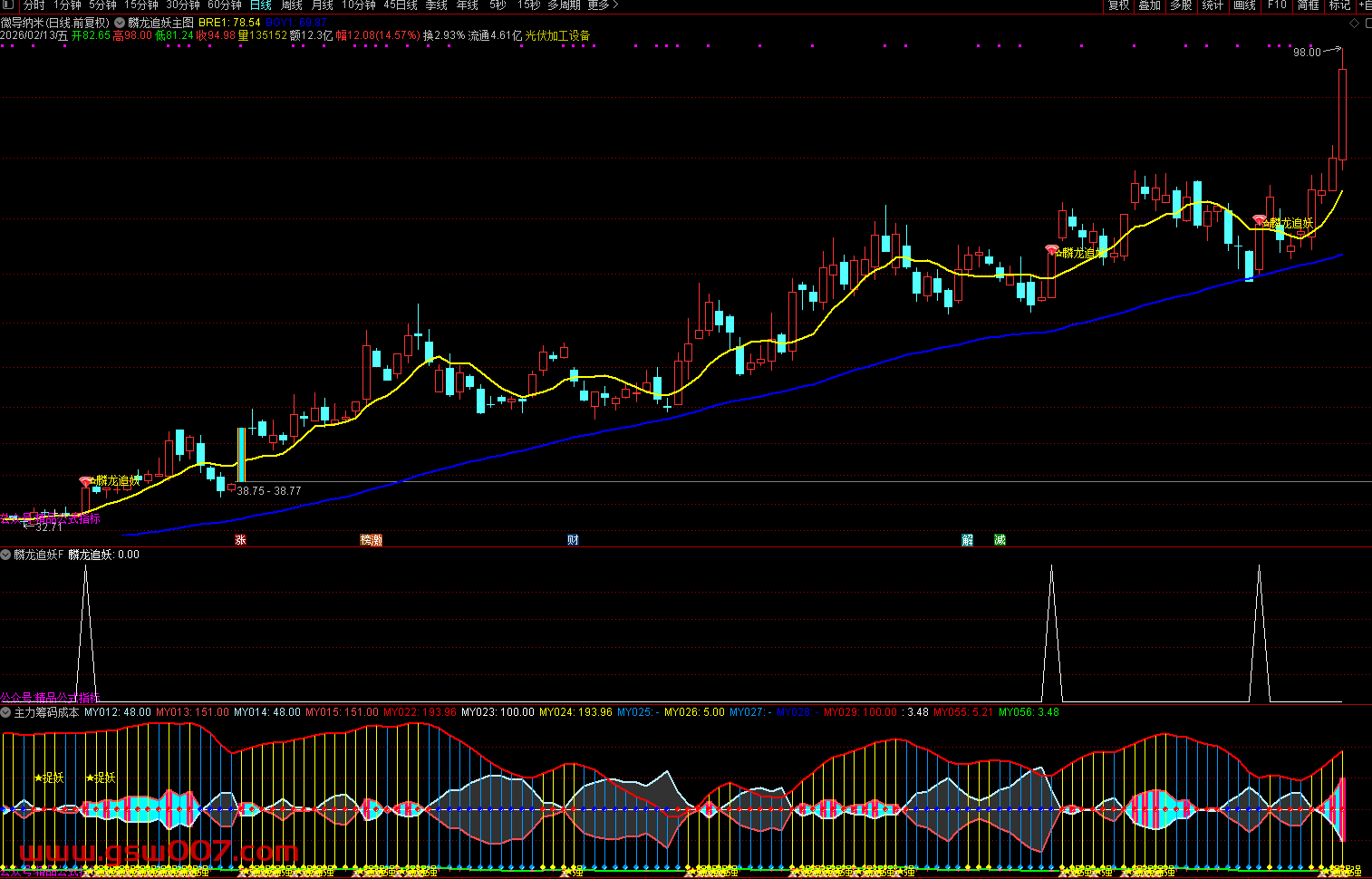Click the panel icon left of 分时
Image resolution: width=1372 pixels, height=879 pixels.
pyautogui.click(x=8, y=5)
